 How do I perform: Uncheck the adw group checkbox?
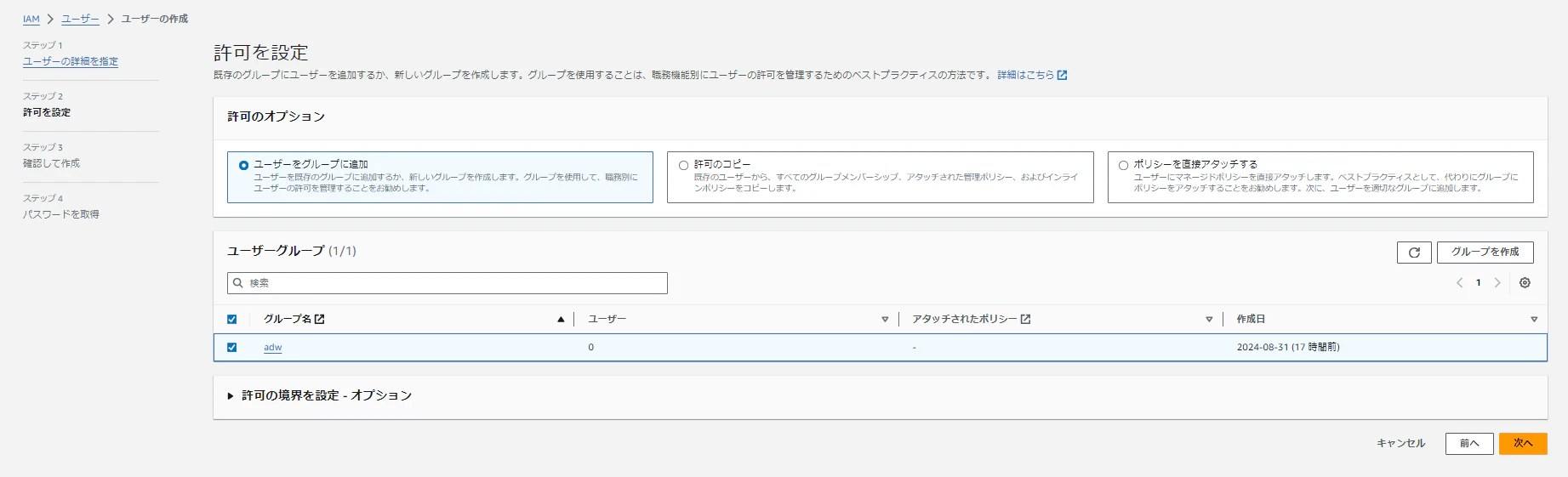click(231, 348)
